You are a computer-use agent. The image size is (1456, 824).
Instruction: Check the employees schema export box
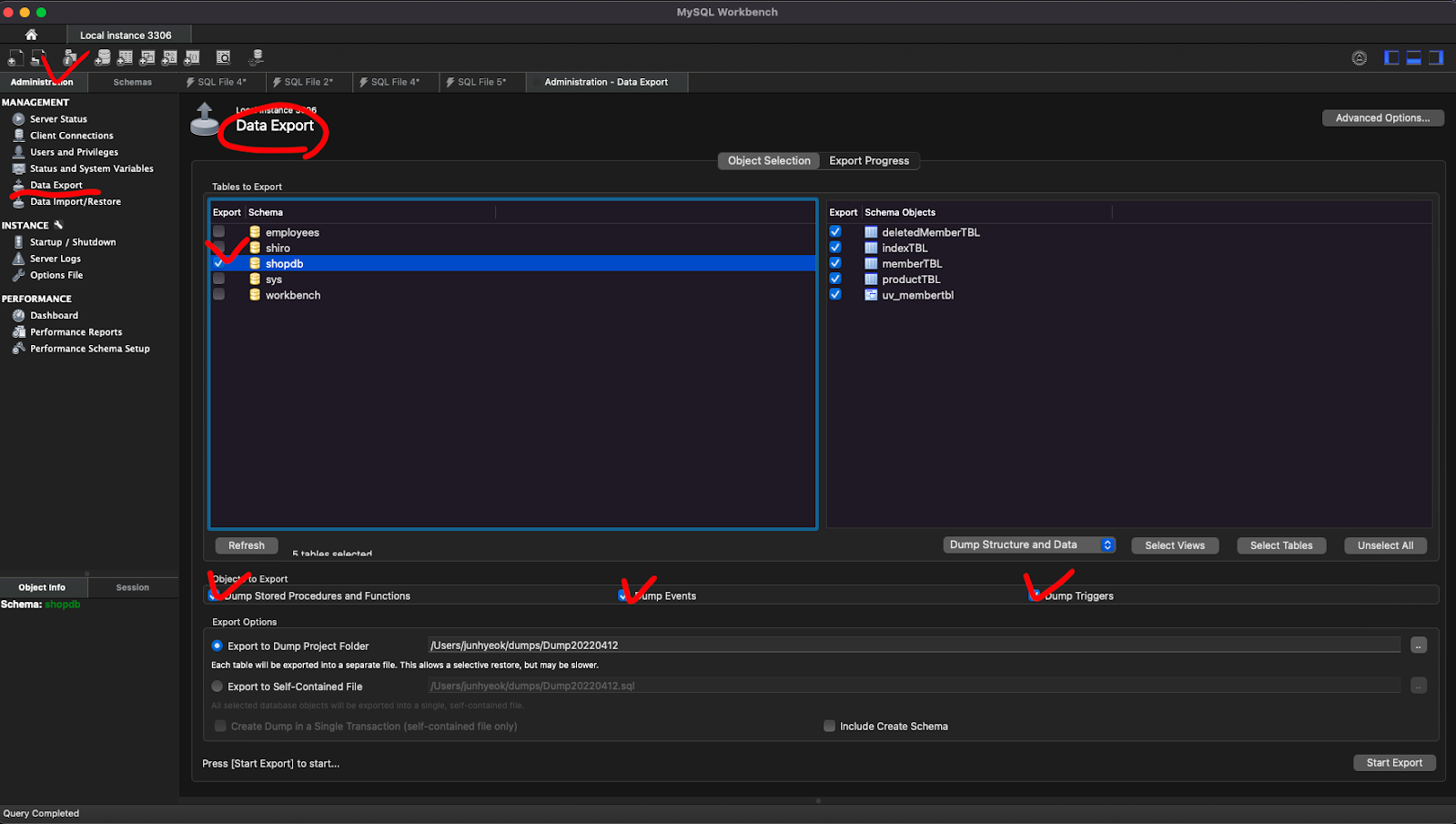(218, 232)
